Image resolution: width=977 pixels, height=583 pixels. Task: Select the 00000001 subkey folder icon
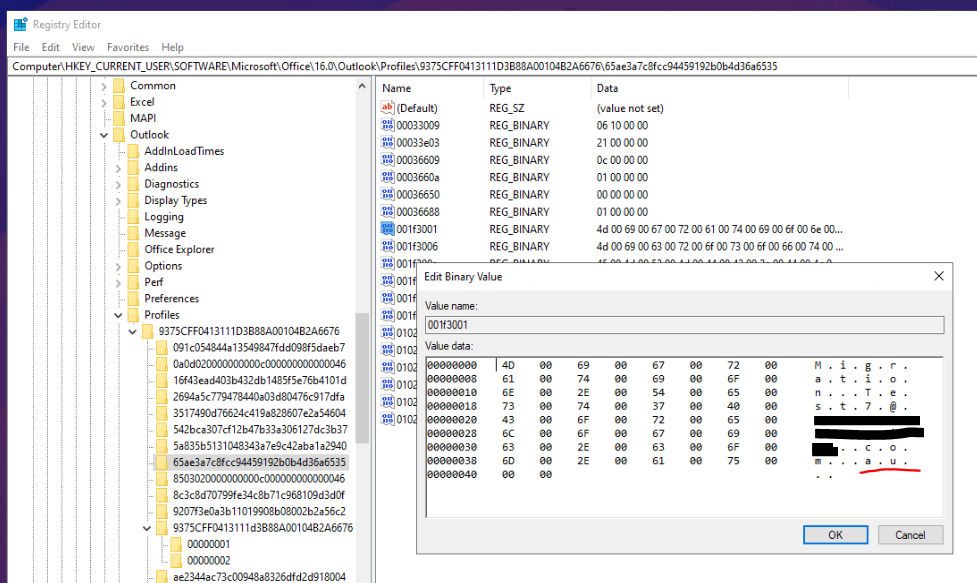pos(177,544)
